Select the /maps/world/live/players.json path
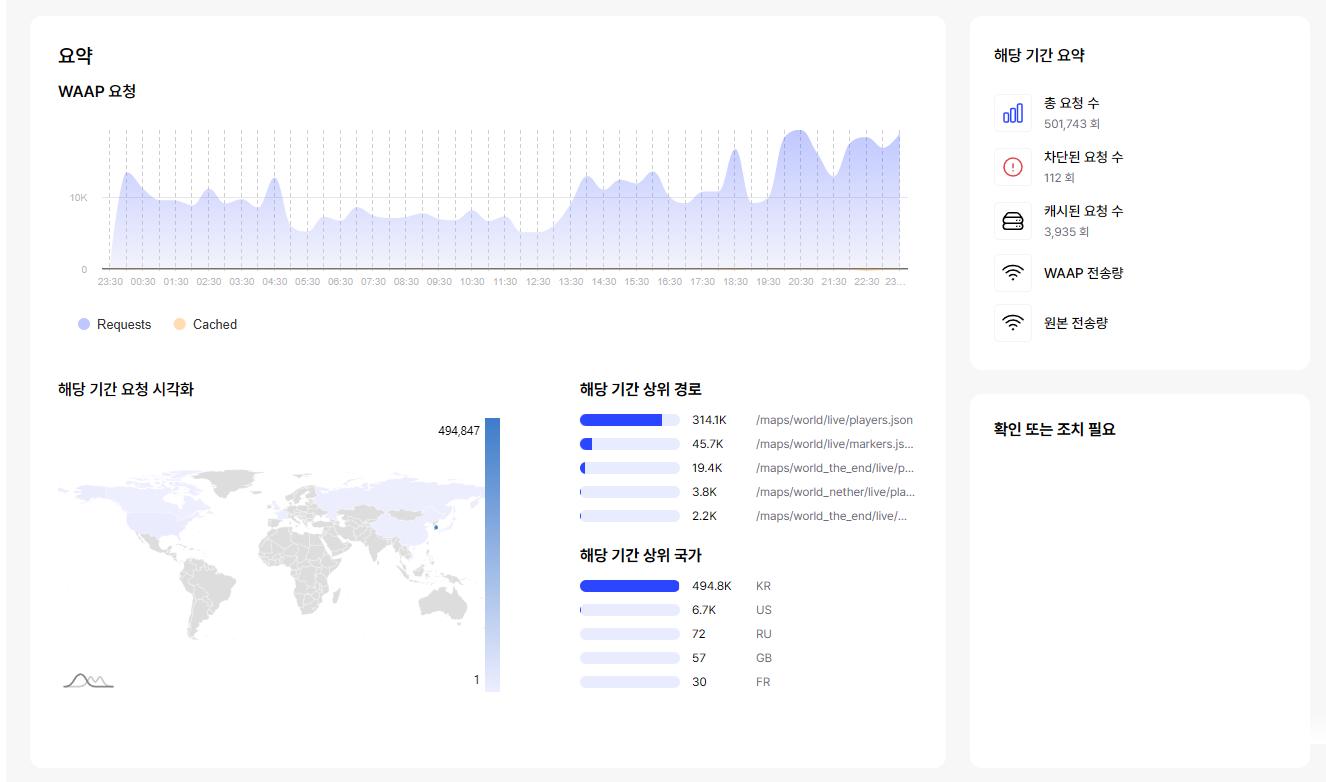The height and width of the screenshot is (782, 1326). click(833, 420)
